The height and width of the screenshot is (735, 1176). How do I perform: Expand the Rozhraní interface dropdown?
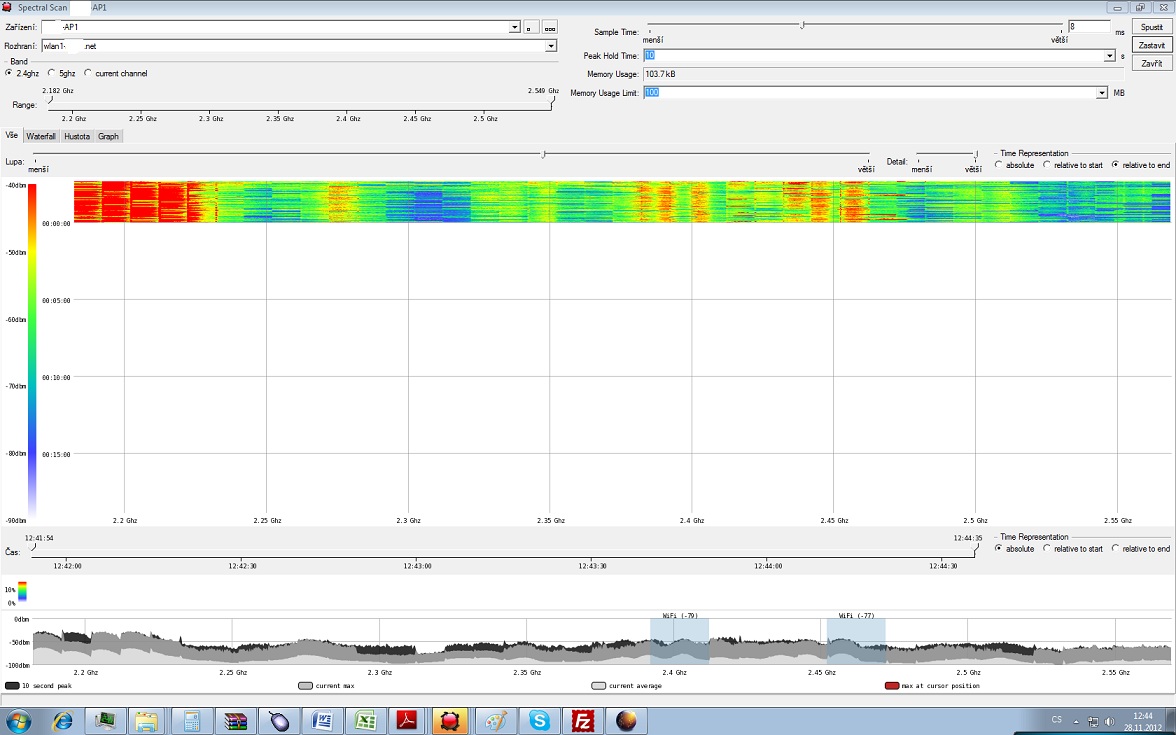(551, 46)
